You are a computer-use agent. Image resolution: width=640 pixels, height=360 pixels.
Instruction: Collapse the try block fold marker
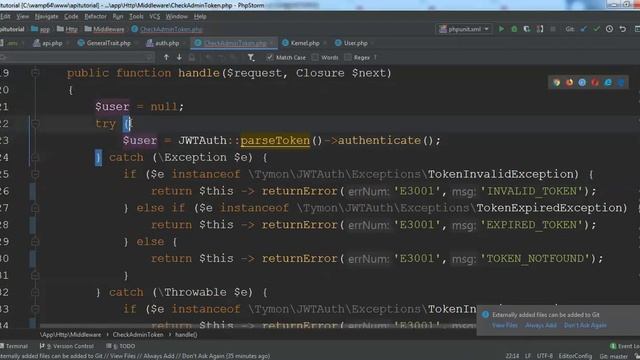tap(35, 123)
